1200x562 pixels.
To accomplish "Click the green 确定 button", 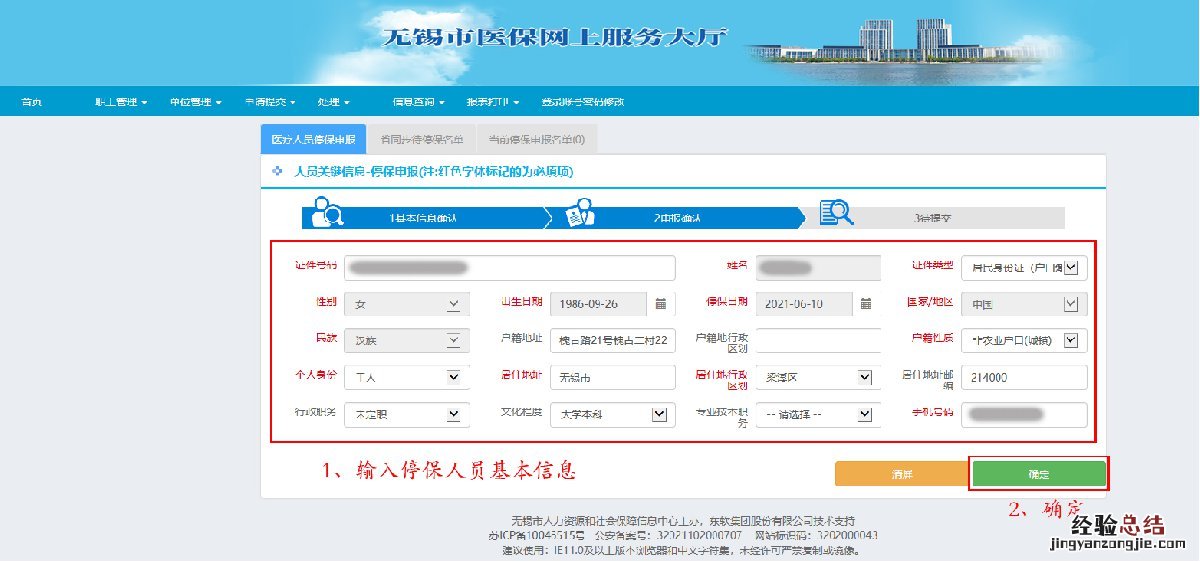I will 1039,474.
